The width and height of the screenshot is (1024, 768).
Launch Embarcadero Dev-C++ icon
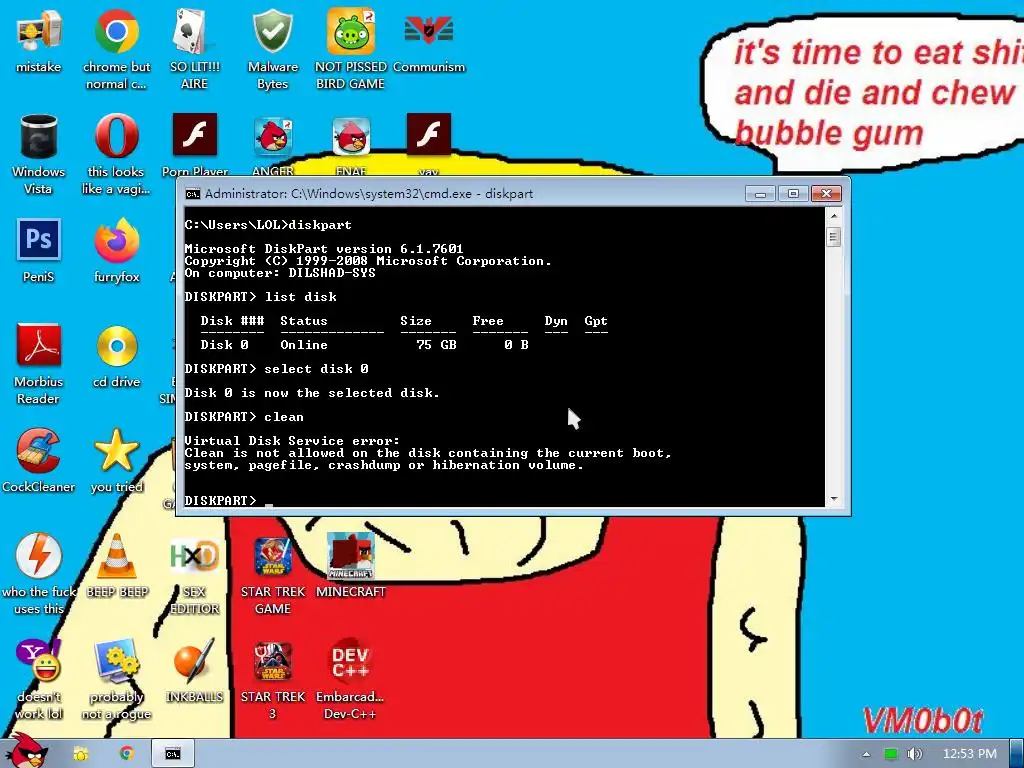point(351,679)
